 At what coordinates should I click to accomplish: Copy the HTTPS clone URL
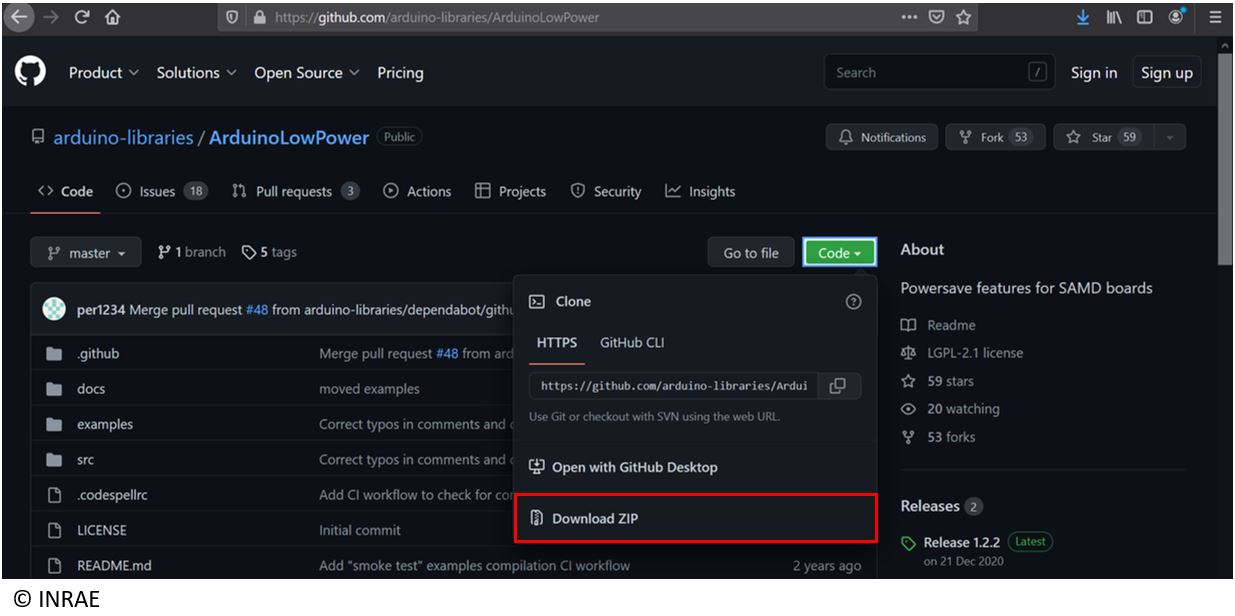pos(838,386)
